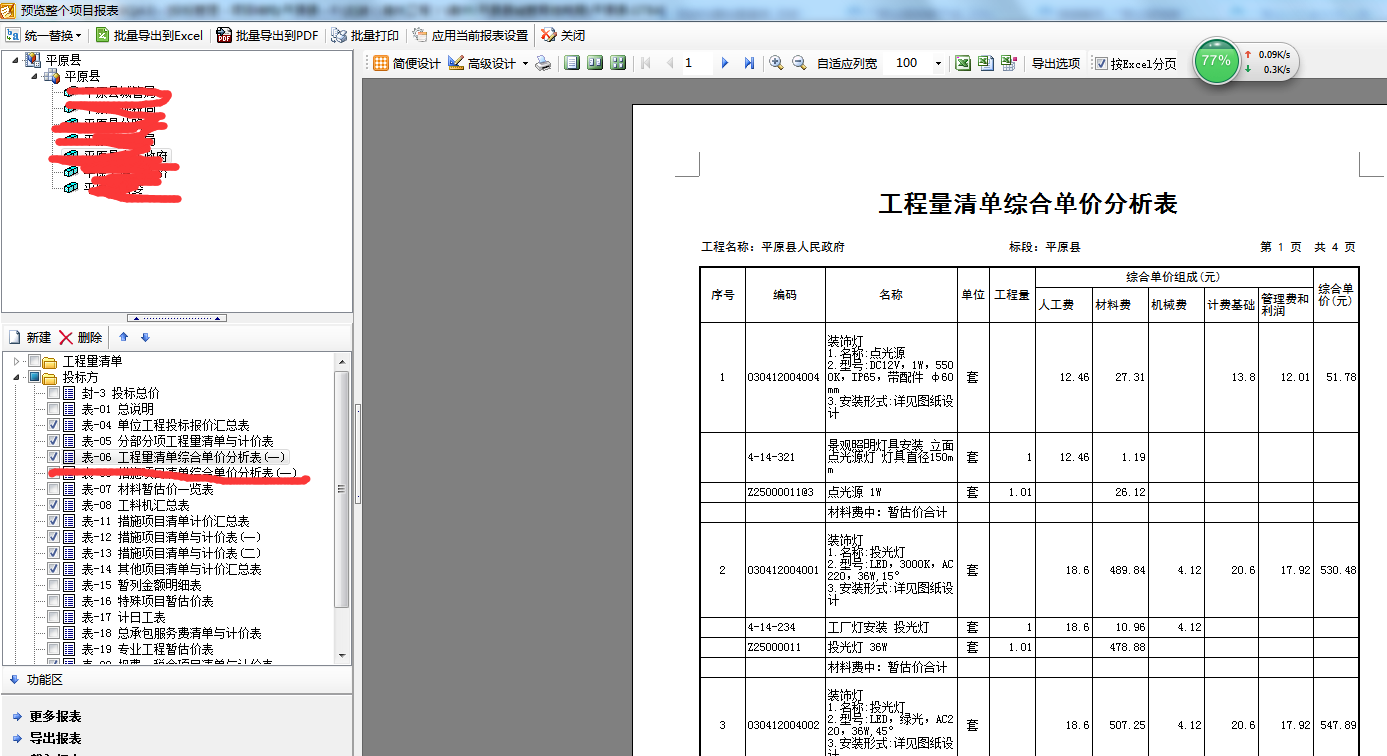
Task: Click the printer icon in preview toolbar
Action: (543, 63)
